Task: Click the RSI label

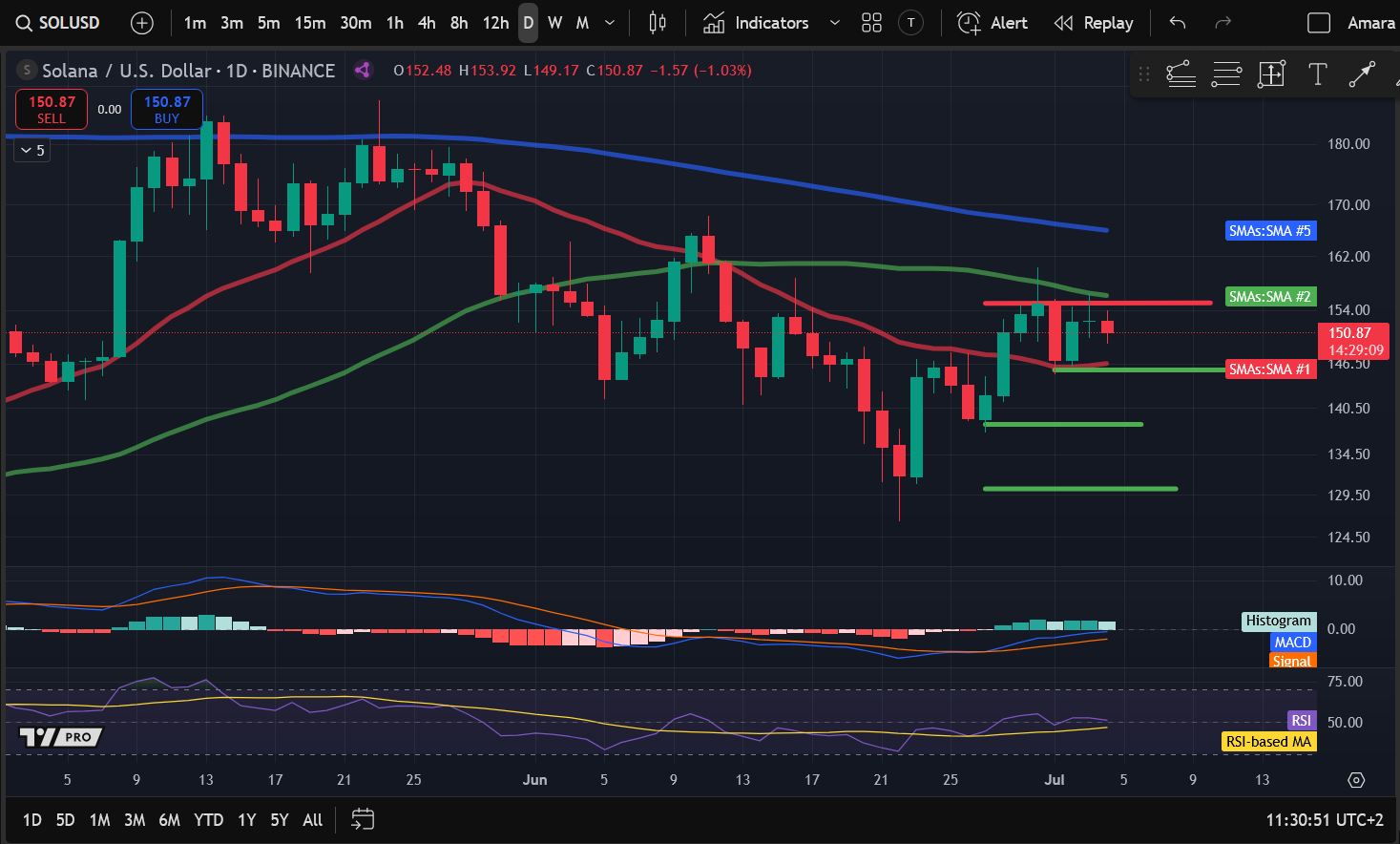Action: (1301, 721)
